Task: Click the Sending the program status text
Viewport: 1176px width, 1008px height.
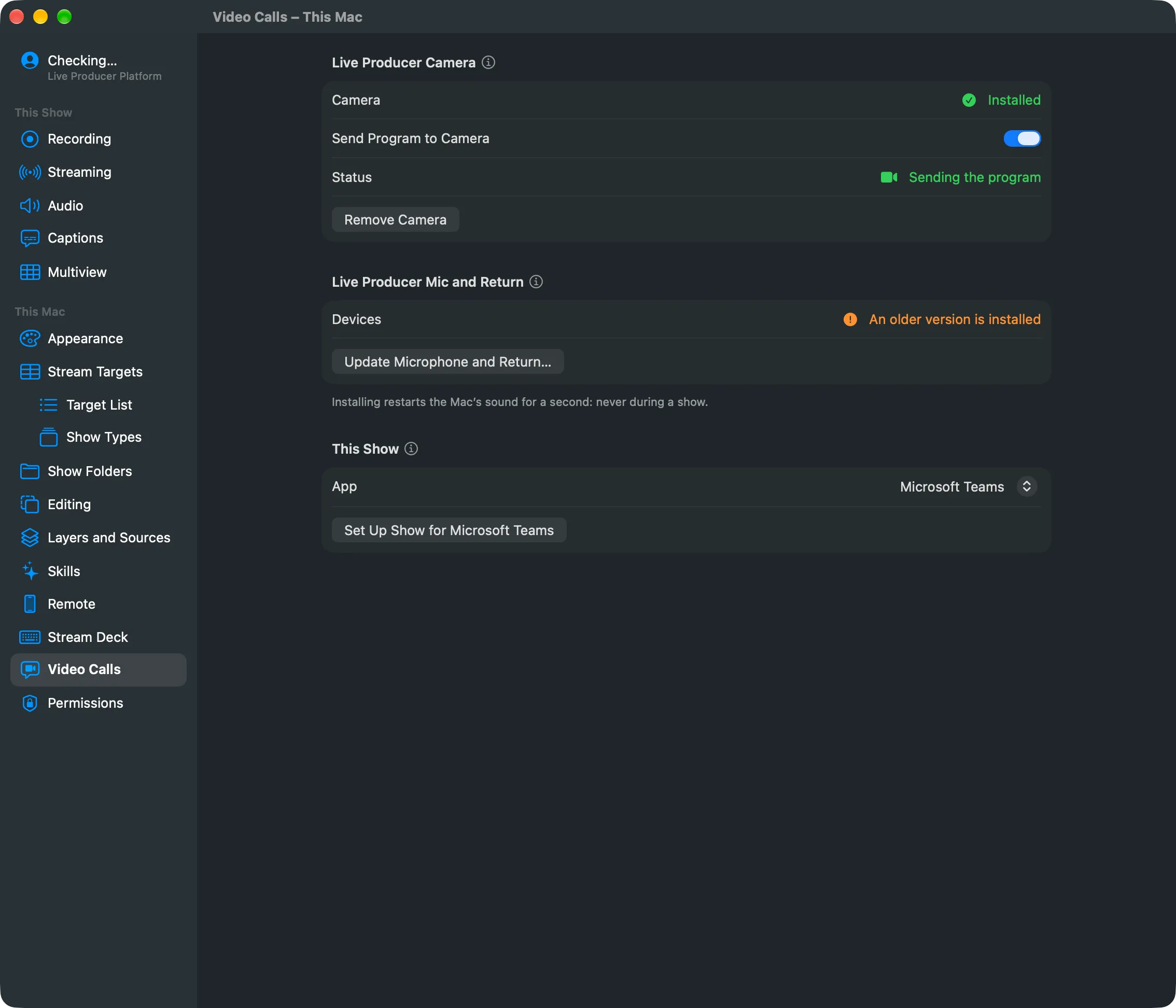Action: click(x=974, y=178)
